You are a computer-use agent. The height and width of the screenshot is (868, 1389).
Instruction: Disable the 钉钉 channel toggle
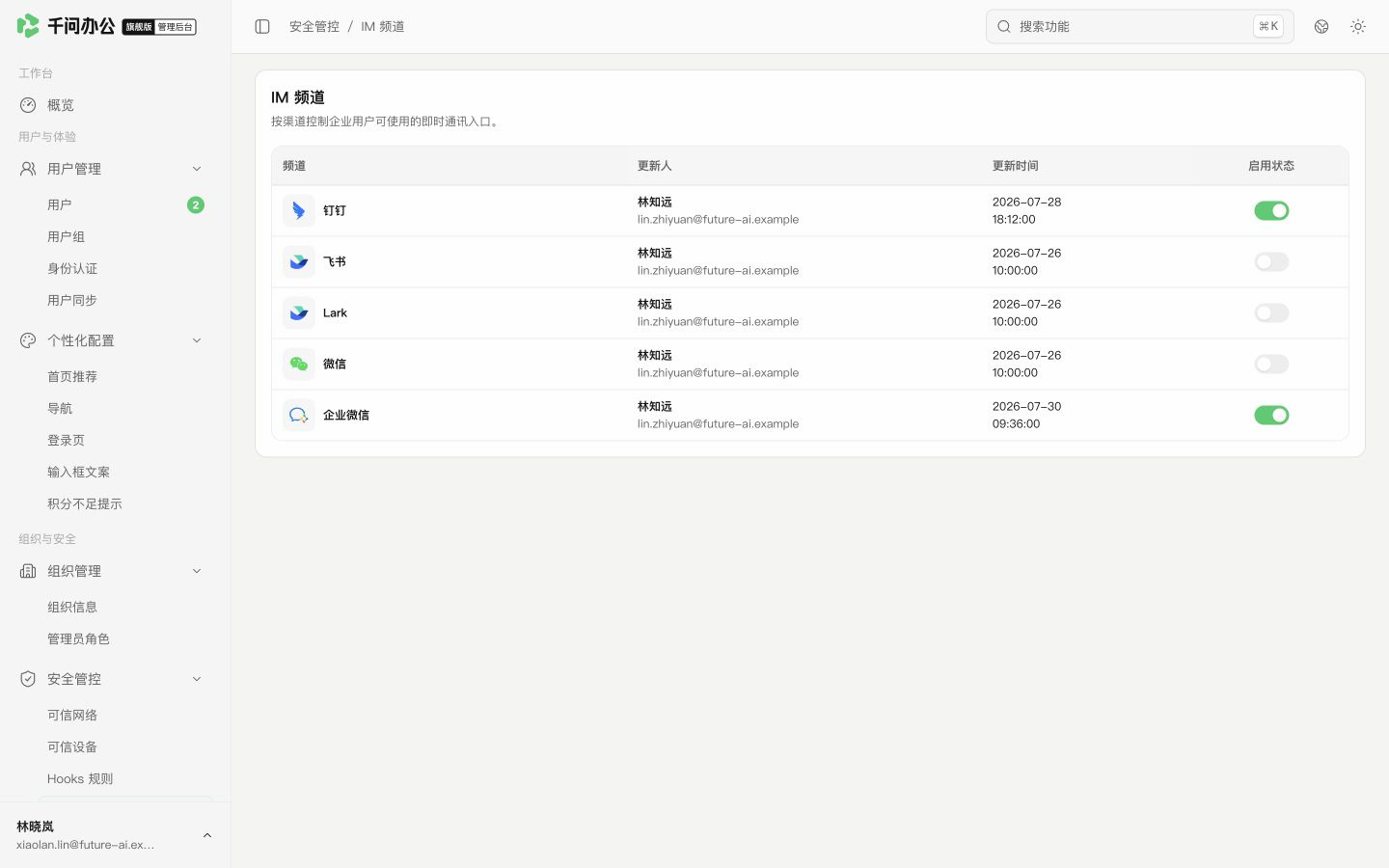pyautogui.click(x=1271, y=210)
